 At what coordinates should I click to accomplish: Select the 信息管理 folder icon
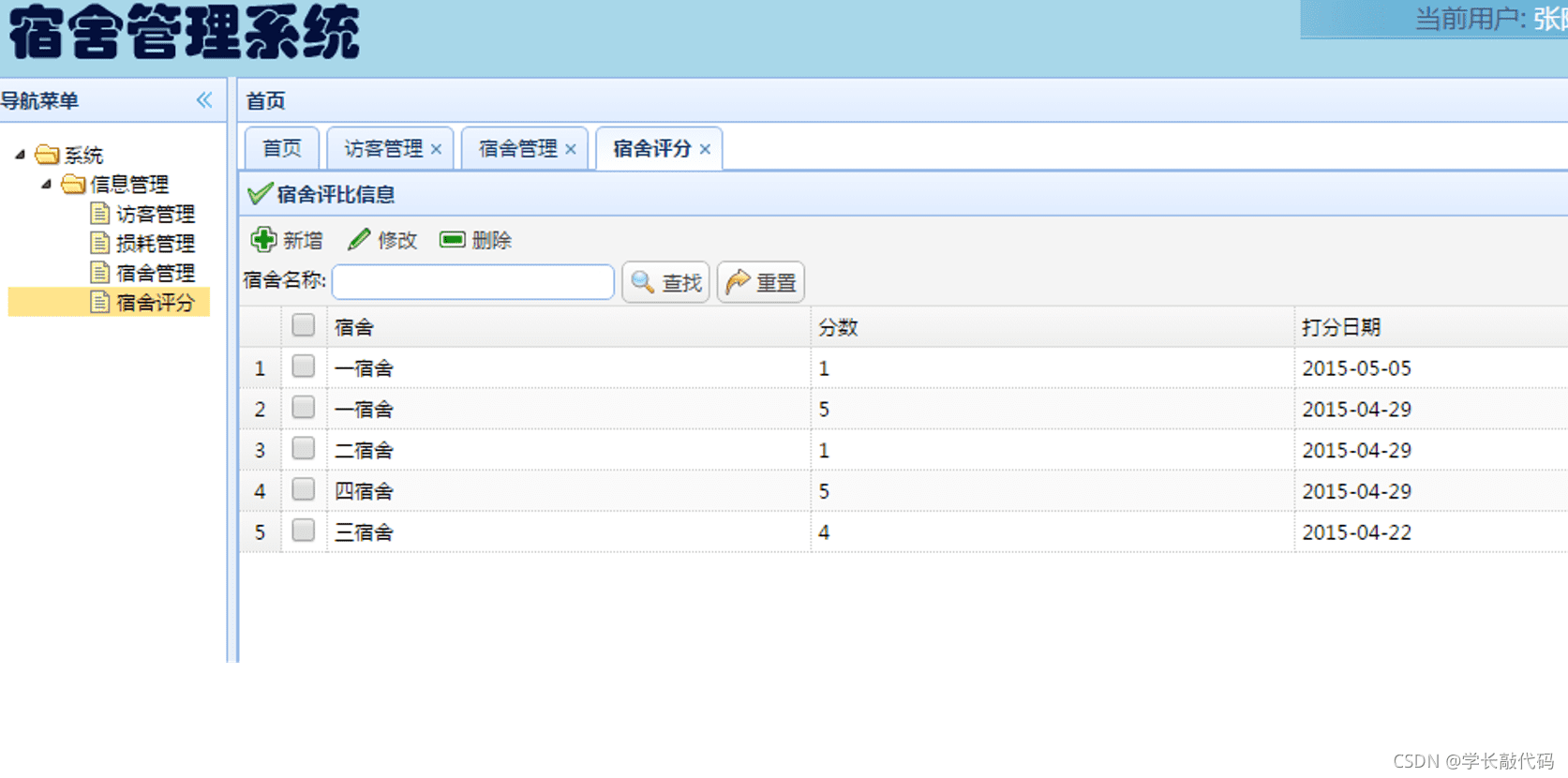[73, 184]
